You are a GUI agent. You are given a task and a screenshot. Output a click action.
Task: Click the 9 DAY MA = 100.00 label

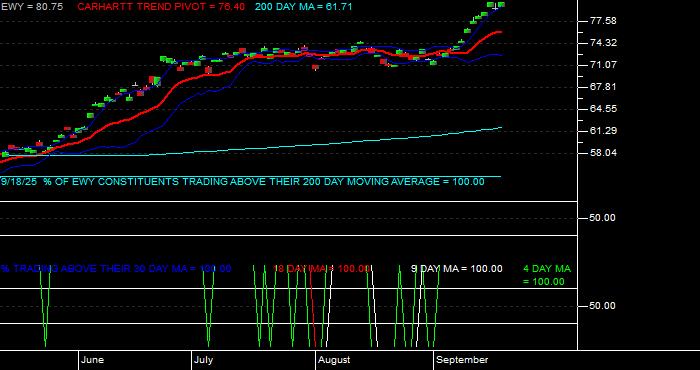point(457,268)
